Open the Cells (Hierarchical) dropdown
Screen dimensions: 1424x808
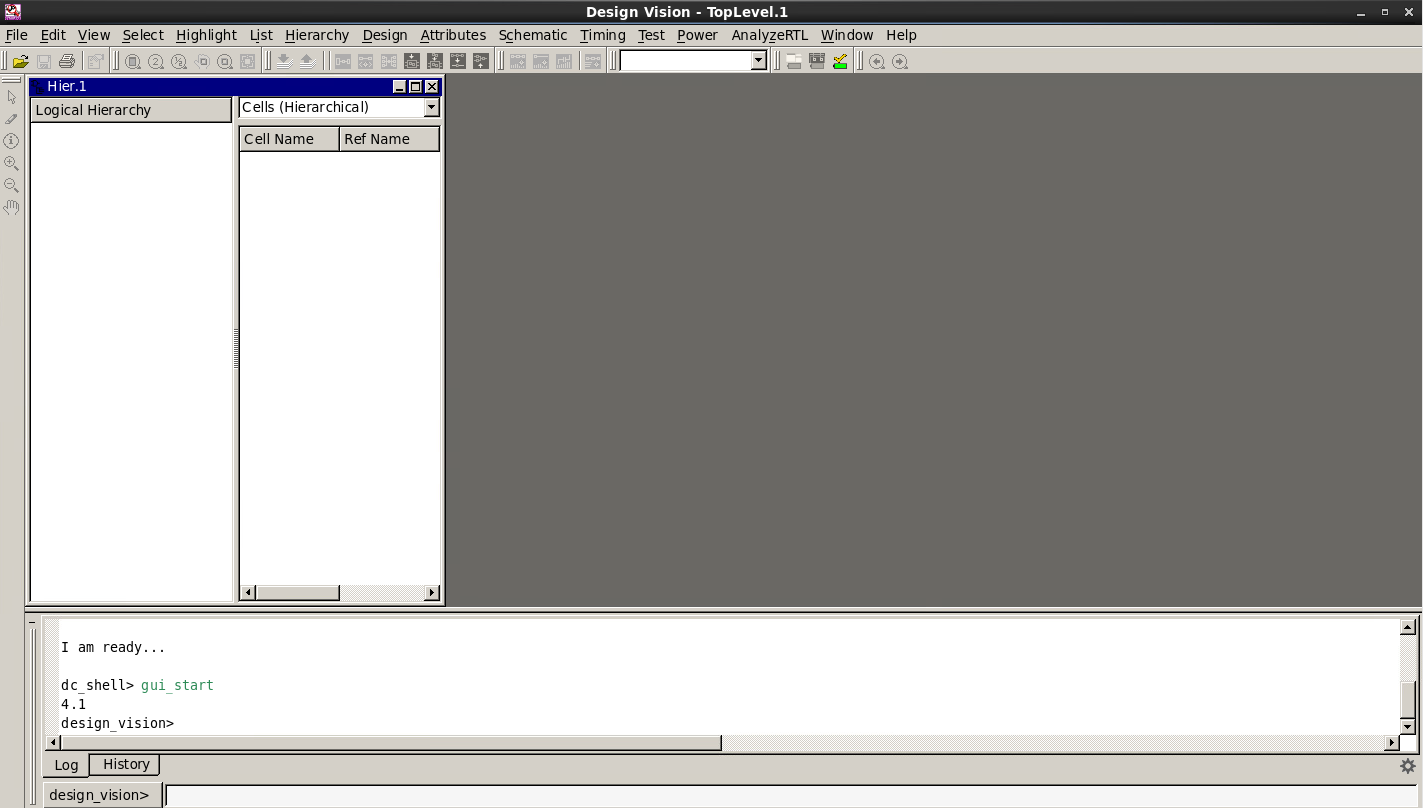point(430,107)
